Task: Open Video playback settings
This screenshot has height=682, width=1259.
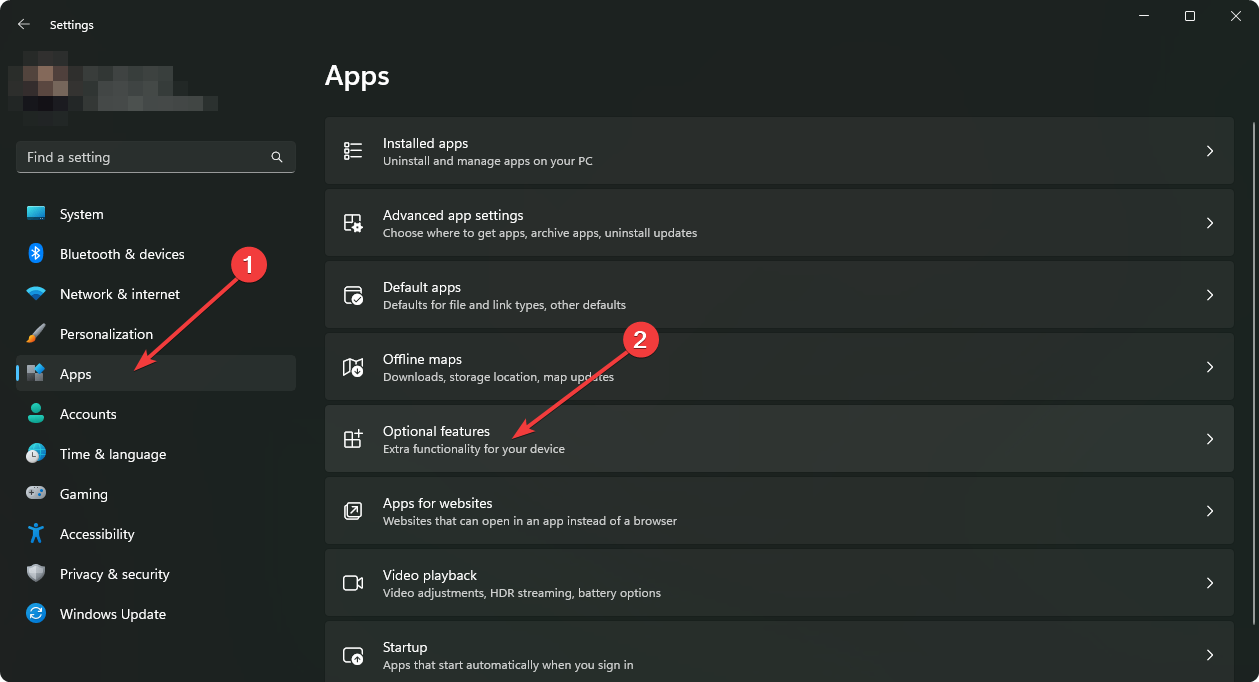Action: click(x=779, y=583)
